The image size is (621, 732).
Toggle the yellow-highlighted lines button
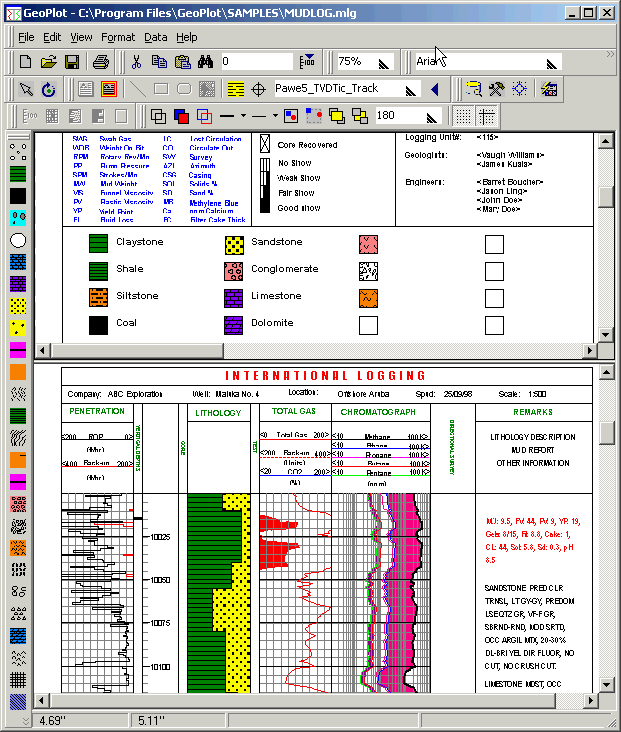pos(235,89)
